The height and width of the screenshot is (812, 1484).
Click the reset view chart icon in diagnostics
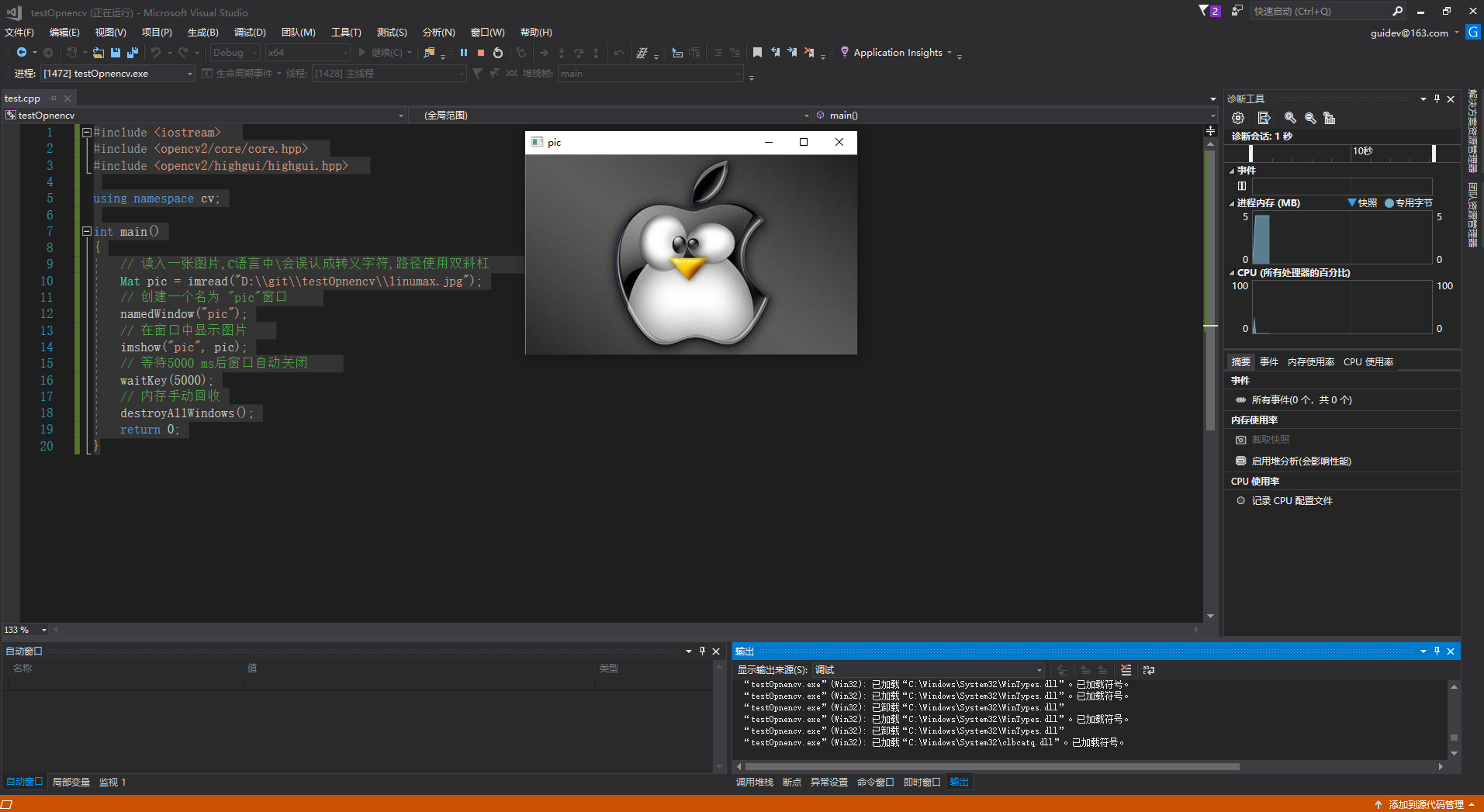pyautogui.click(x=1330, y=118)
